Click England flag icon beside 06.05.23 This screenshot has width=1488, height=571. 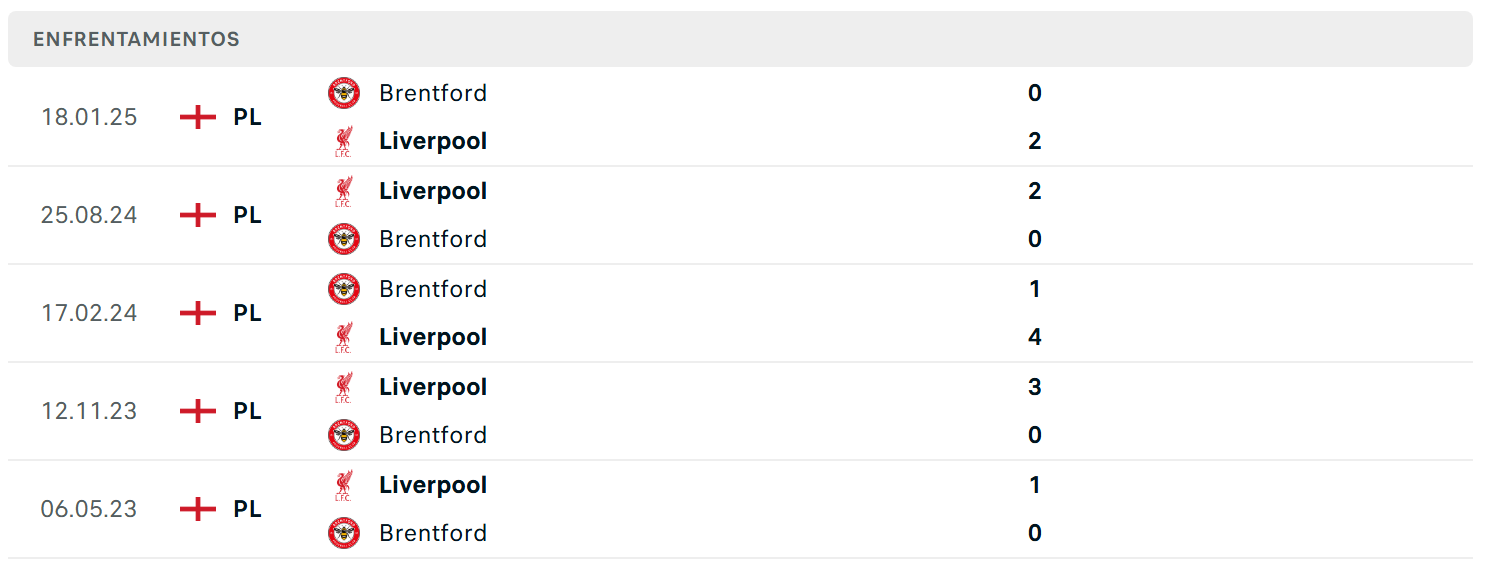[x=198, y=509]
